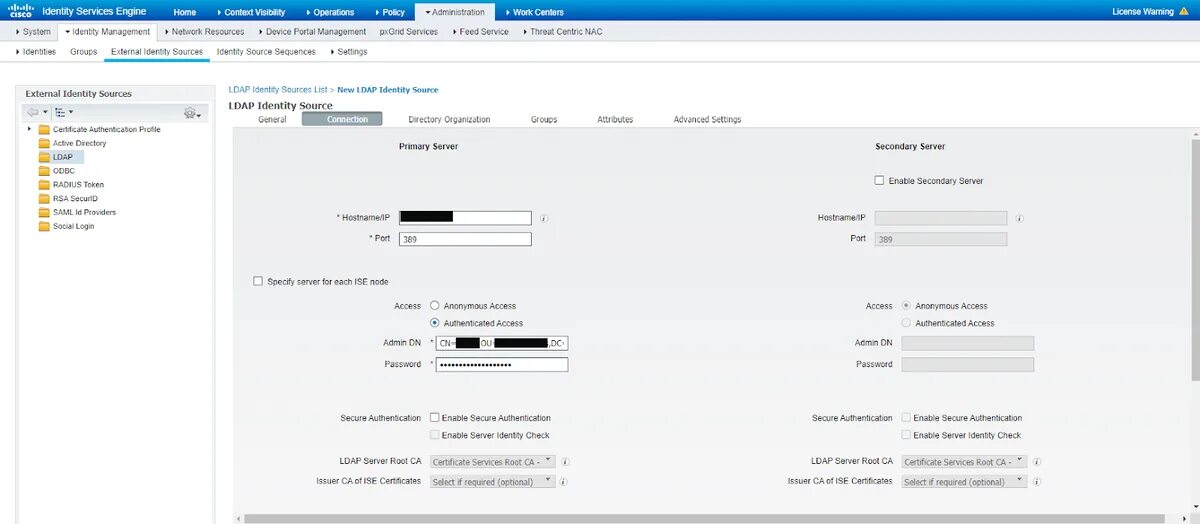Open the License Warning alert

coord(1150,12)
